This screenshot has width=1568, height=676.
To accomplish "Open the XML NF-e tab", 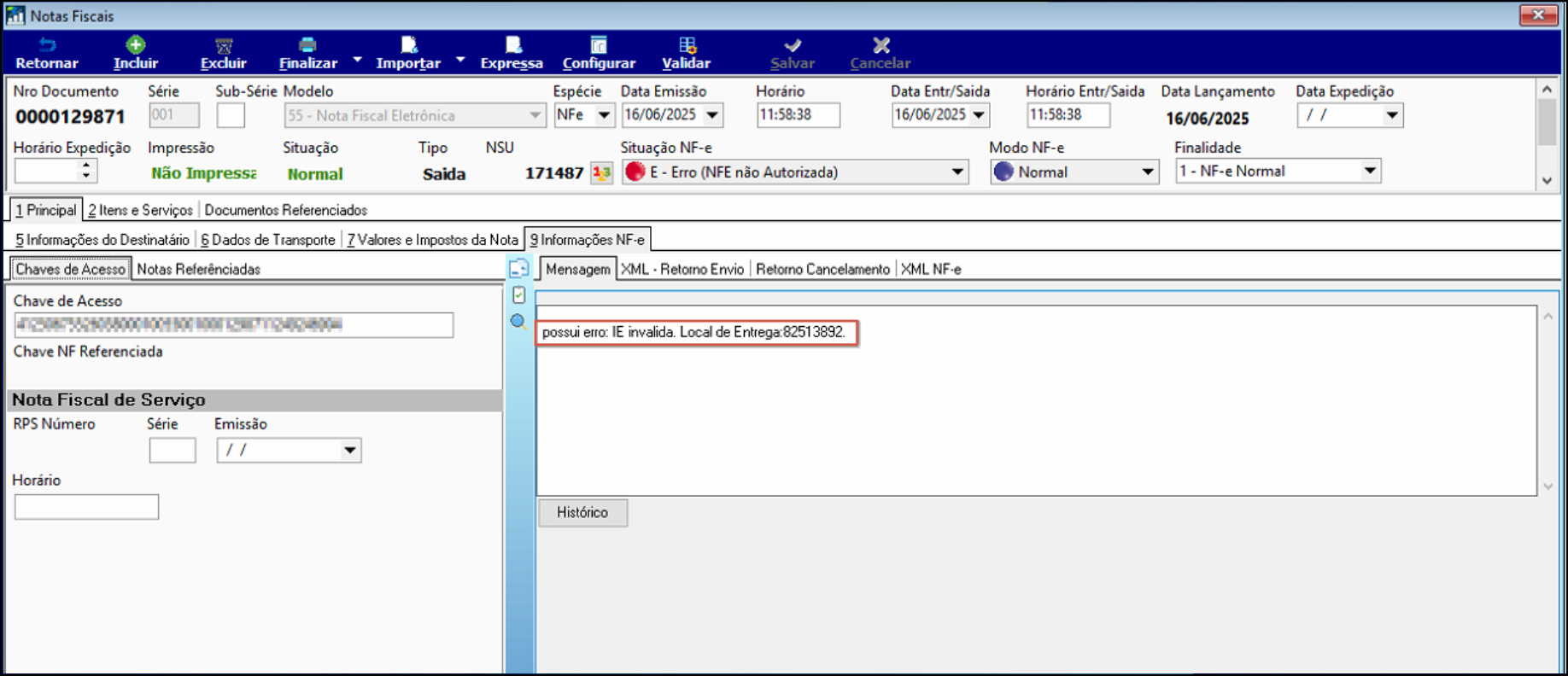I will click(931, 269).
